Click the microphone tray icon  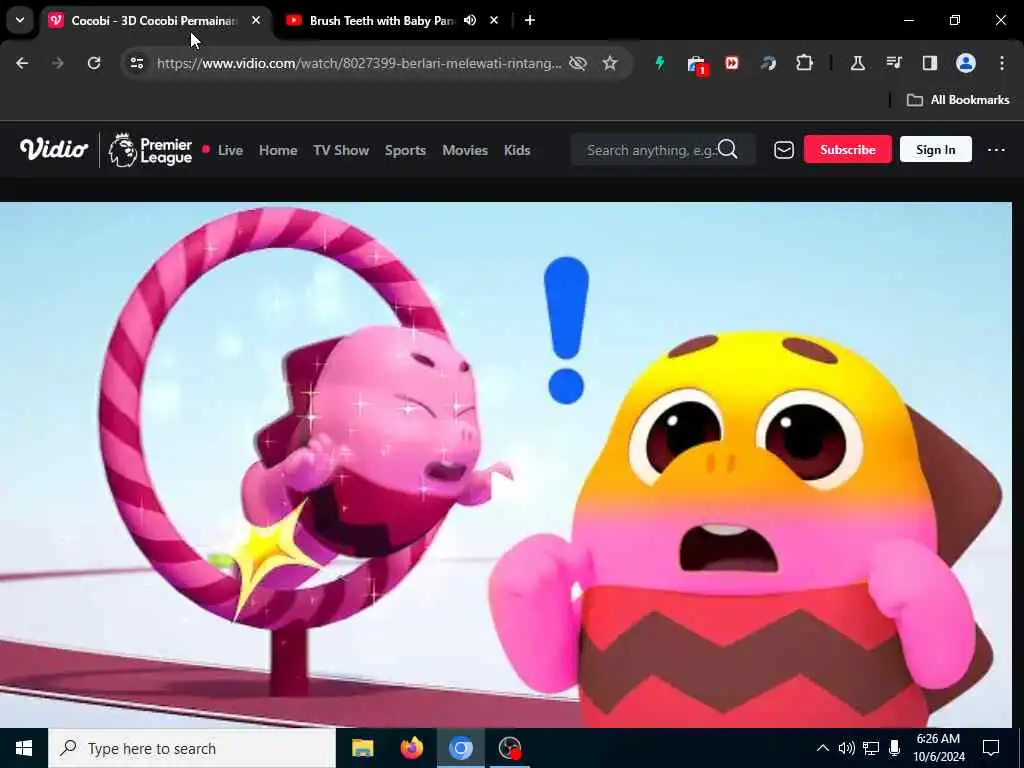(x=894, y=748)
